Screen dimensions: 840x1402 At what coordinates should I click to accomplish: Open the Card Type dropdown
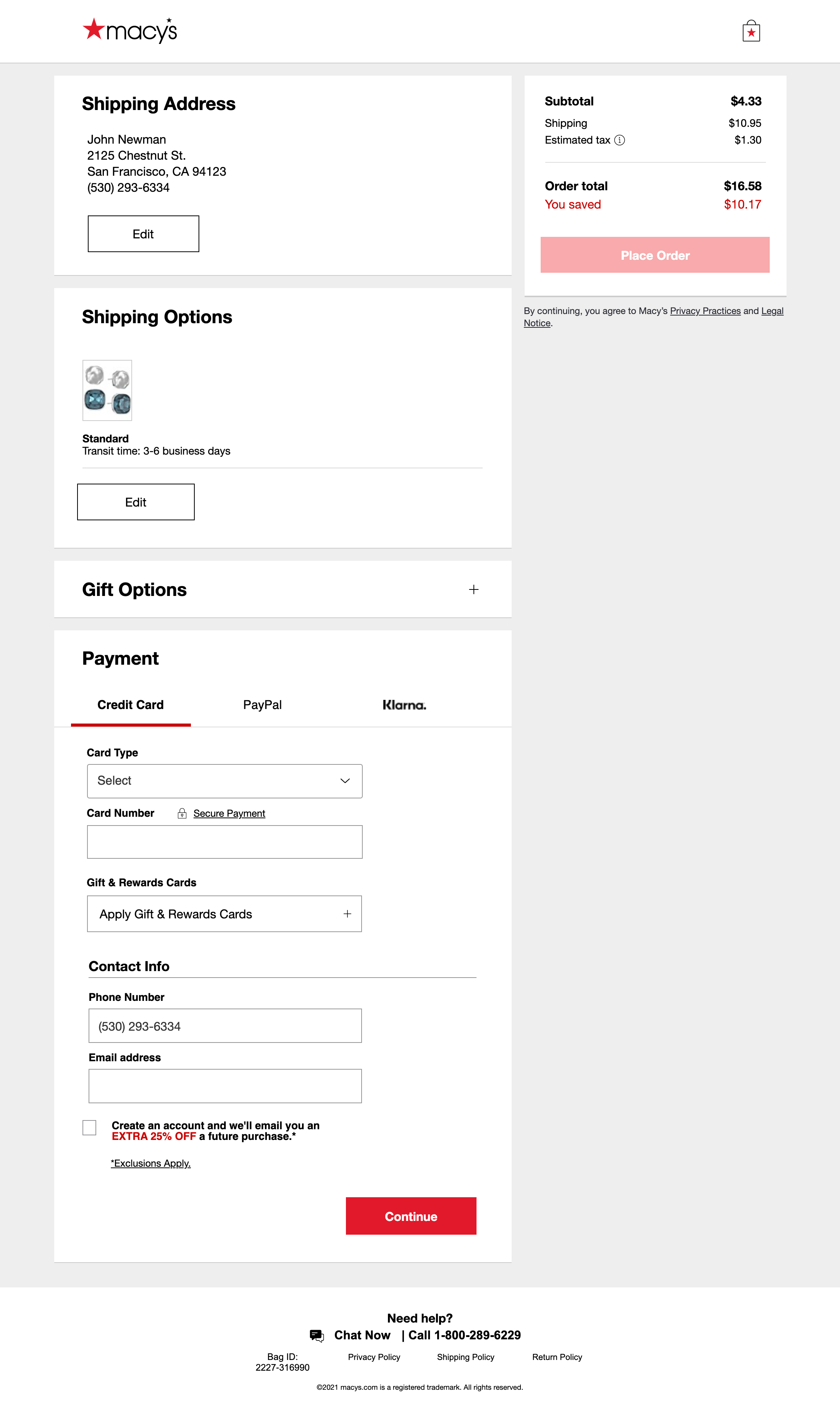[224, 781]
